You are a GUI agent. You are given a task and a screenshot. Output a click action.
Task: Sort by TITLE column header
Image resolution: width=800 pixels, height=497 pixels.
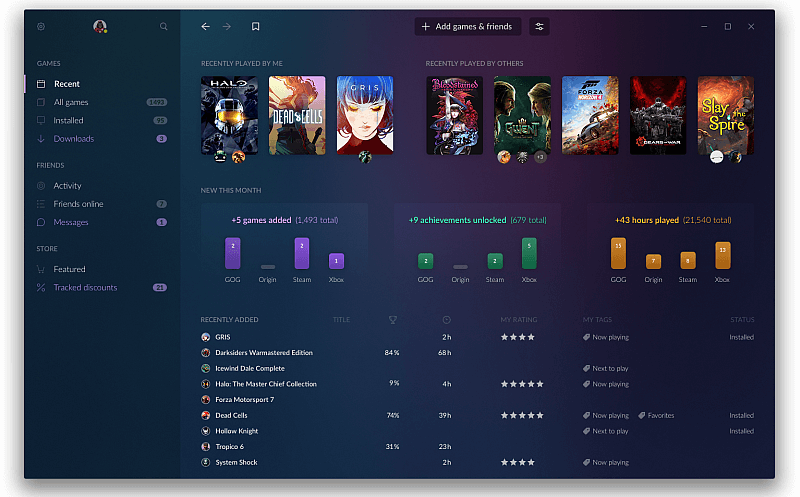341,320
